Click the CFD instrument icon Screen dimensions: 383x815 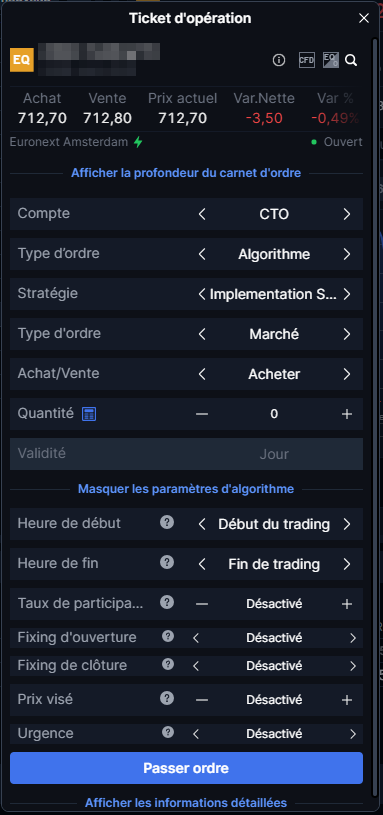pyautogui.click(x=307, y=60)
